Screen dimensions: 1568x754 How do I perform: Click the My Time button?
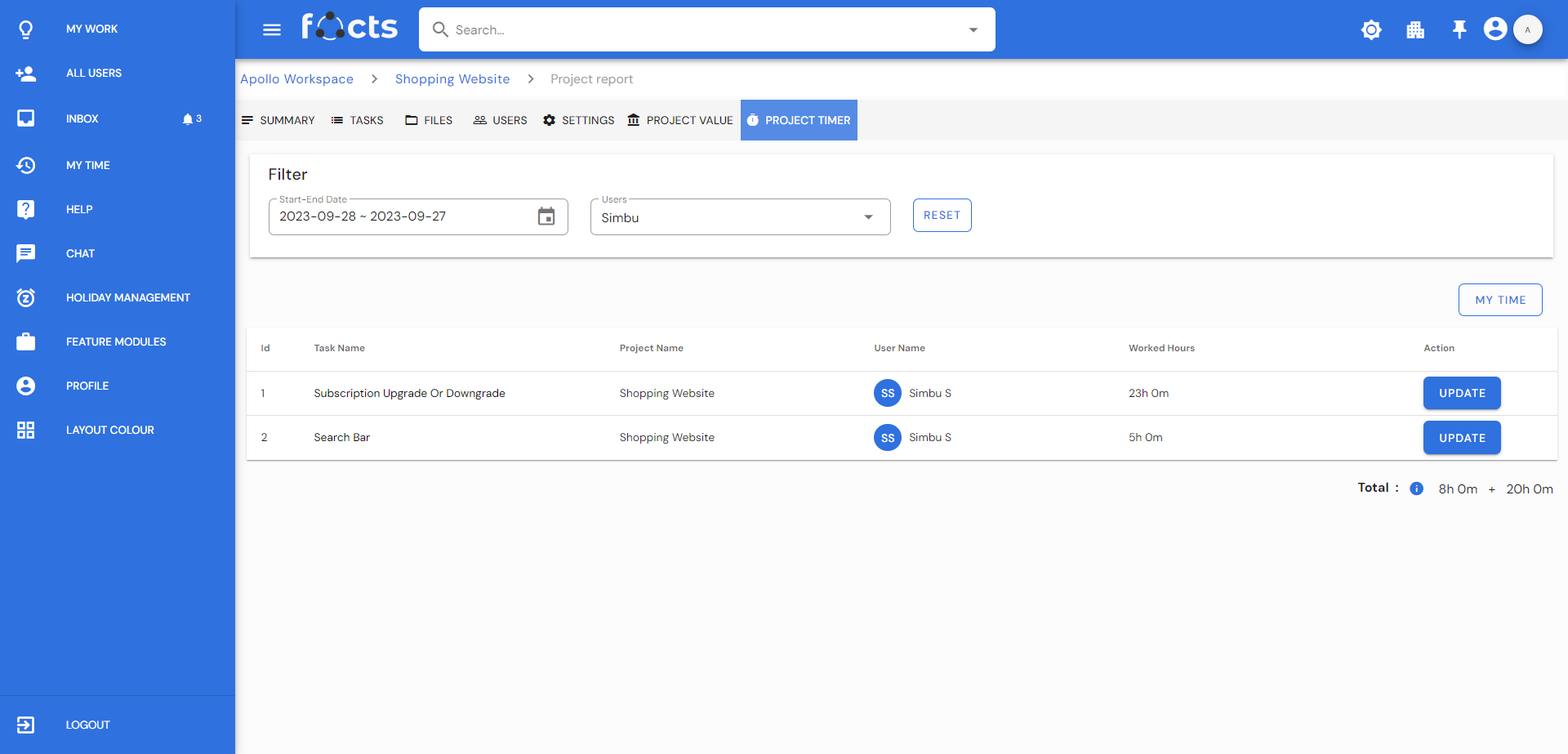click(1499, 300)
